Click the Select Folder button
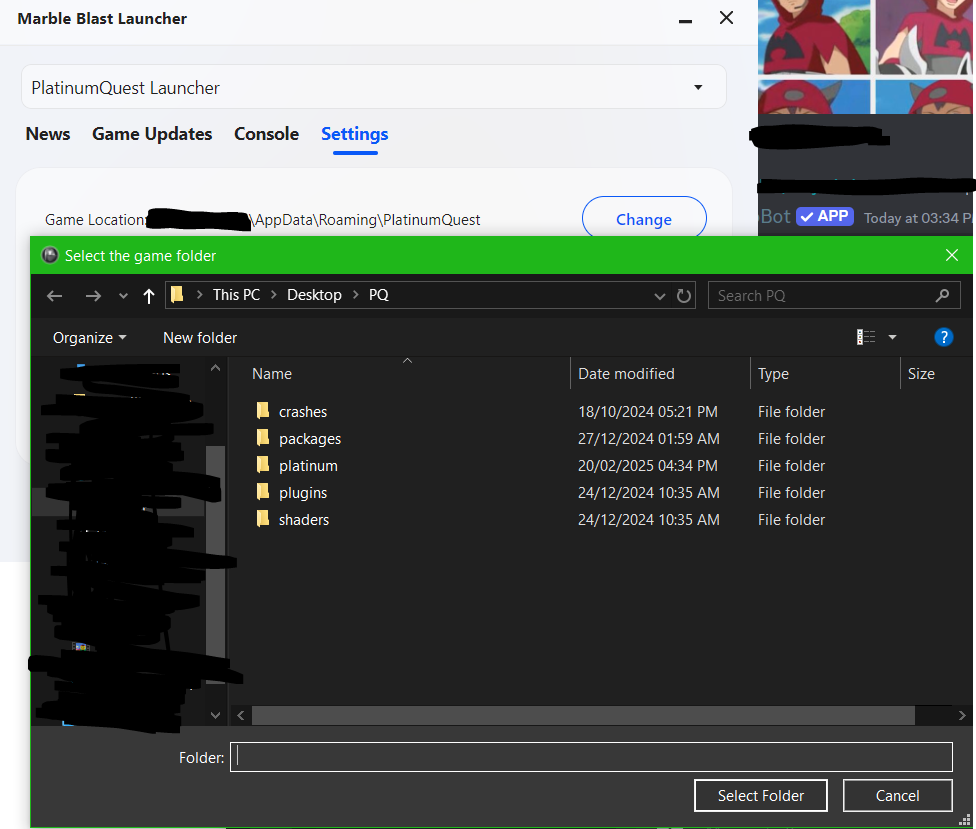Screen dimensions: 976x829 (760, 796)
